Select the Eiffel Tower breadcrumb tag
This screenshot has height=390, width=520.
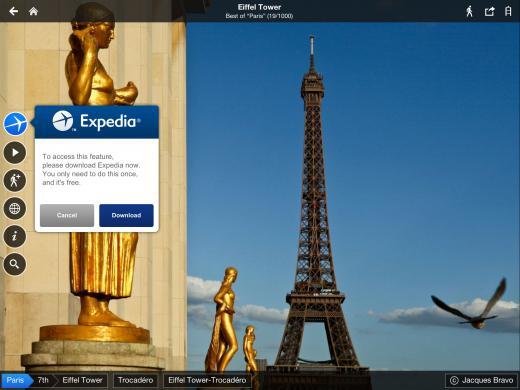pos(82,380)
